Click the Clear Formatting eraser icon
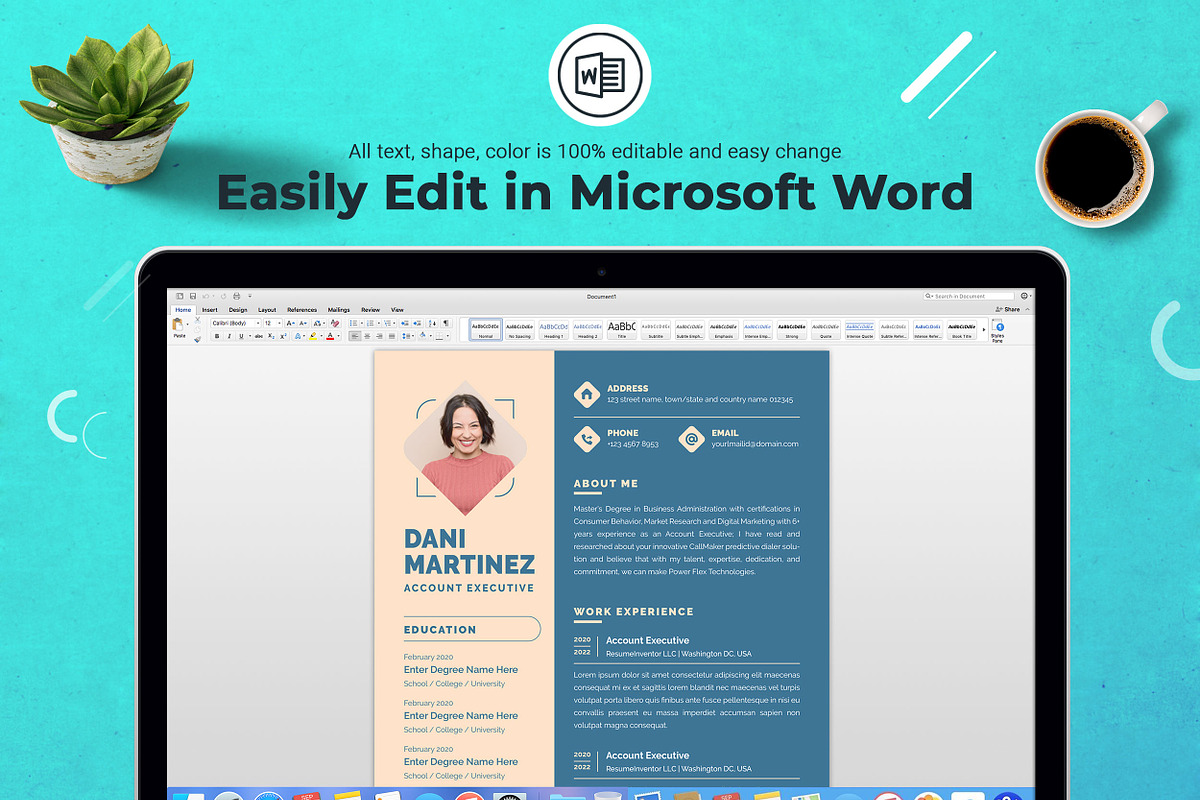Viewport: 1200px width, 800px height. pos(335,323)
